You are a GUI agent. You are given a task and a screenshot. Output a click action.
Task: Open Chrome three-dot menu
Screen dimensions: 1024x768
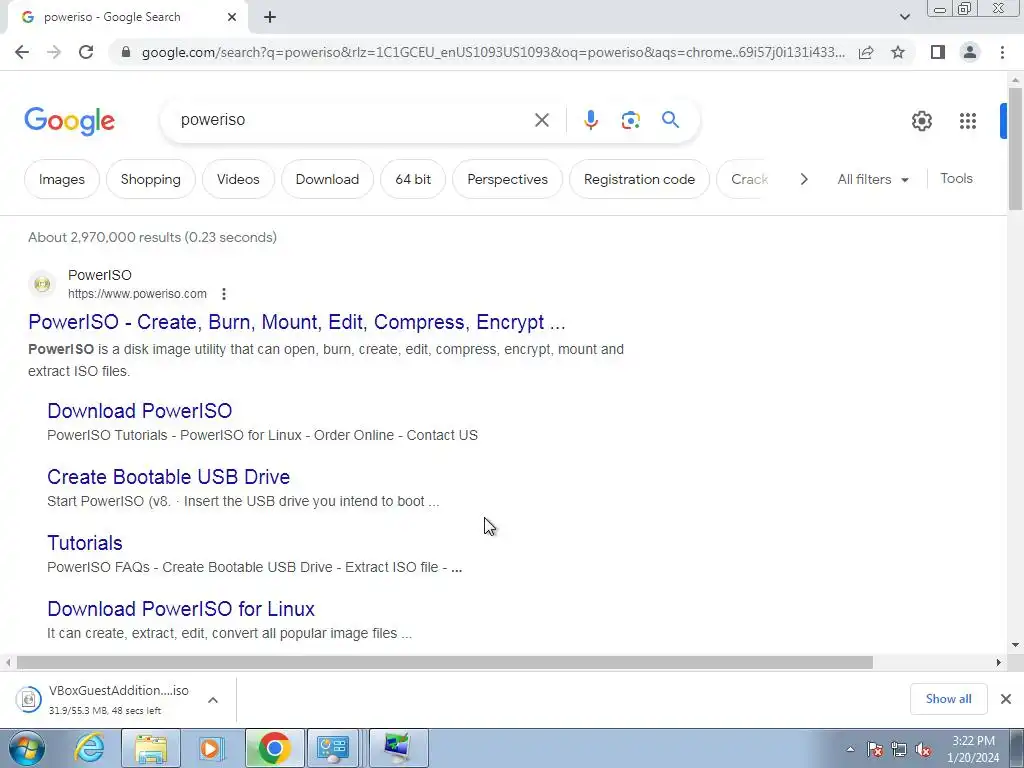[1002, 52]
